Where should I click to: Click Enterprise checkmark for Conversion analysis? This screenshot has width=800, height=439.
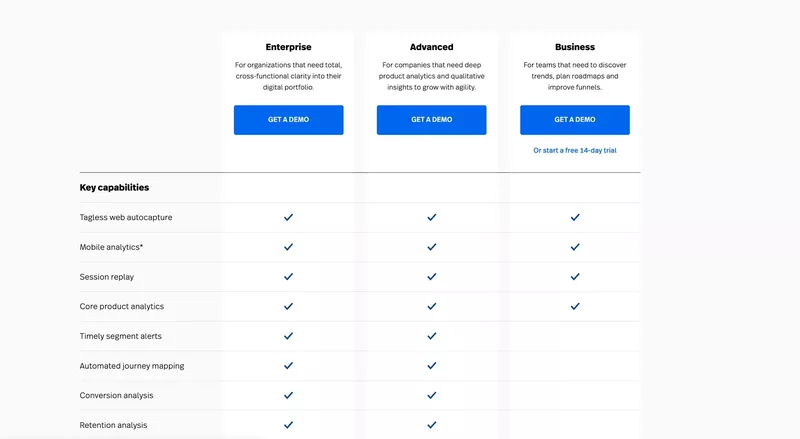pyautogui.click(x=288, y=395)
